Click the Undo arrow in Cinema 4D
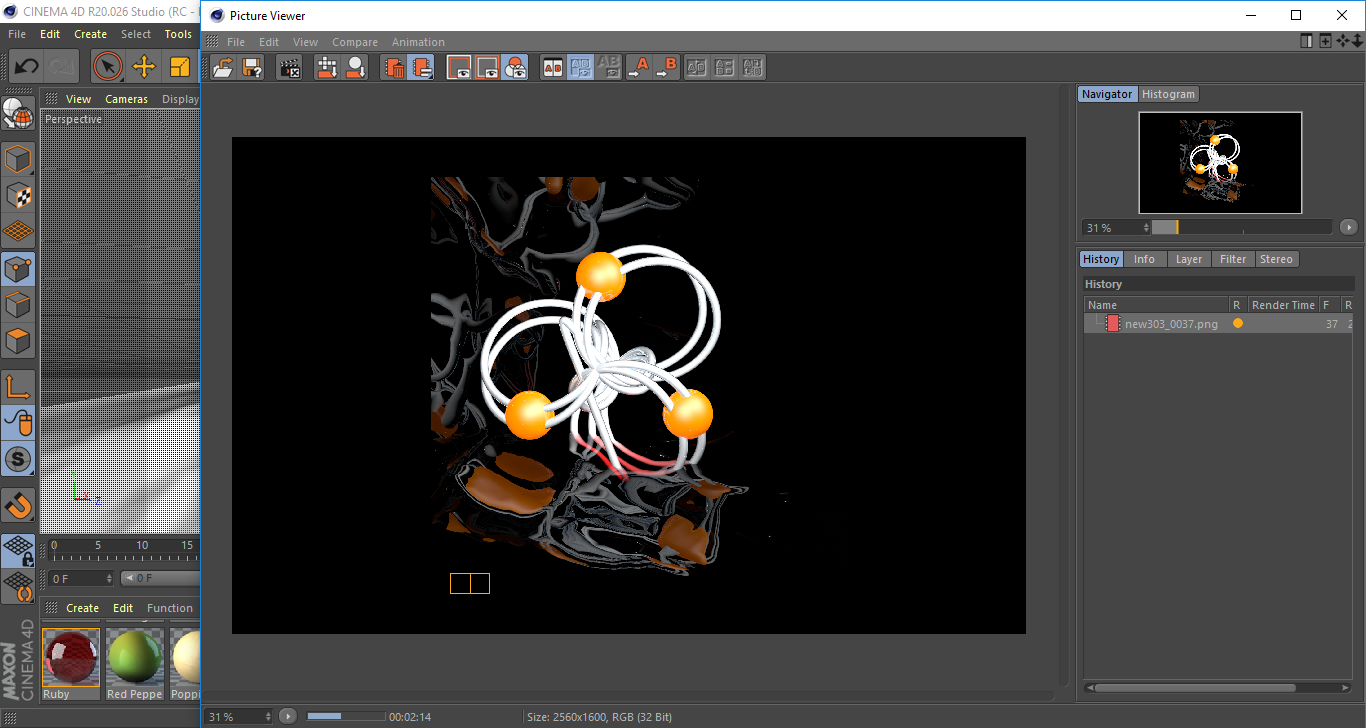 [x=26, y=67]
